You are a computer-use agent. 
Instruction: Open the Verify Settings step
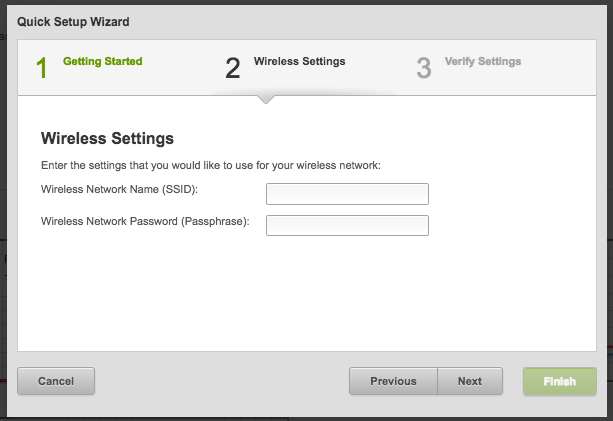point(483,61)
